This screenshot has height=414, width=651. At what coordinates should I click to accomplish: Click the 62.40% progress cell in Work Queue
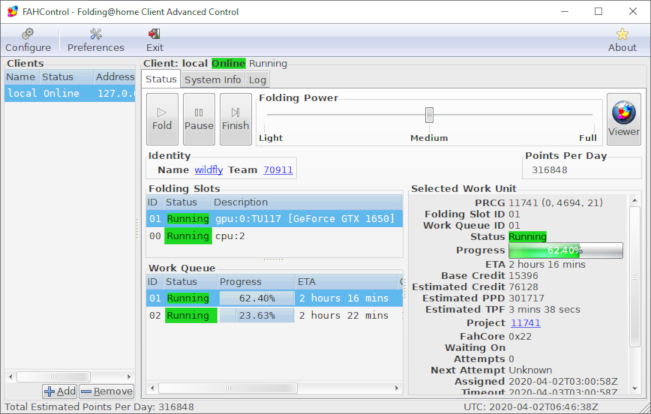[257, 298]
